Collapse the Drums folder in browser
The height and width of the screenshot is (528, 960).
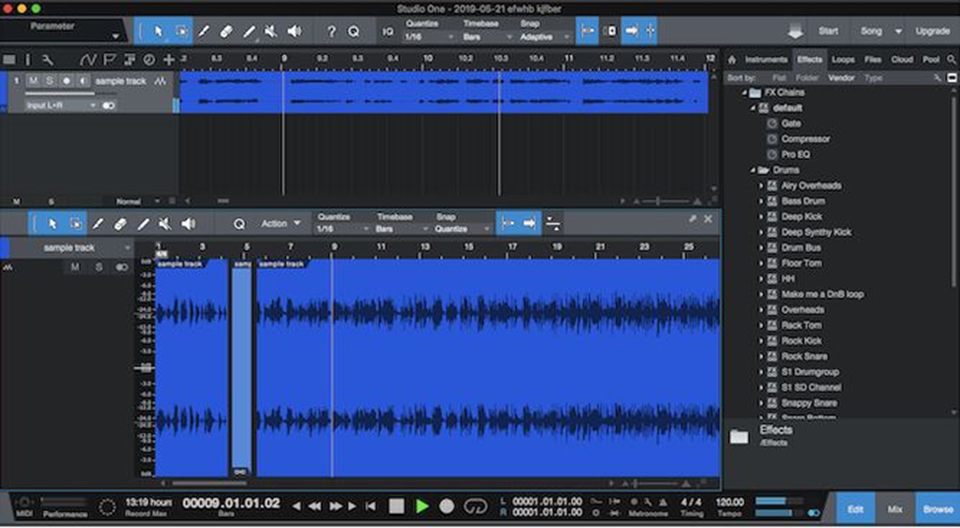pyautogui.click(x=751, y=170)
